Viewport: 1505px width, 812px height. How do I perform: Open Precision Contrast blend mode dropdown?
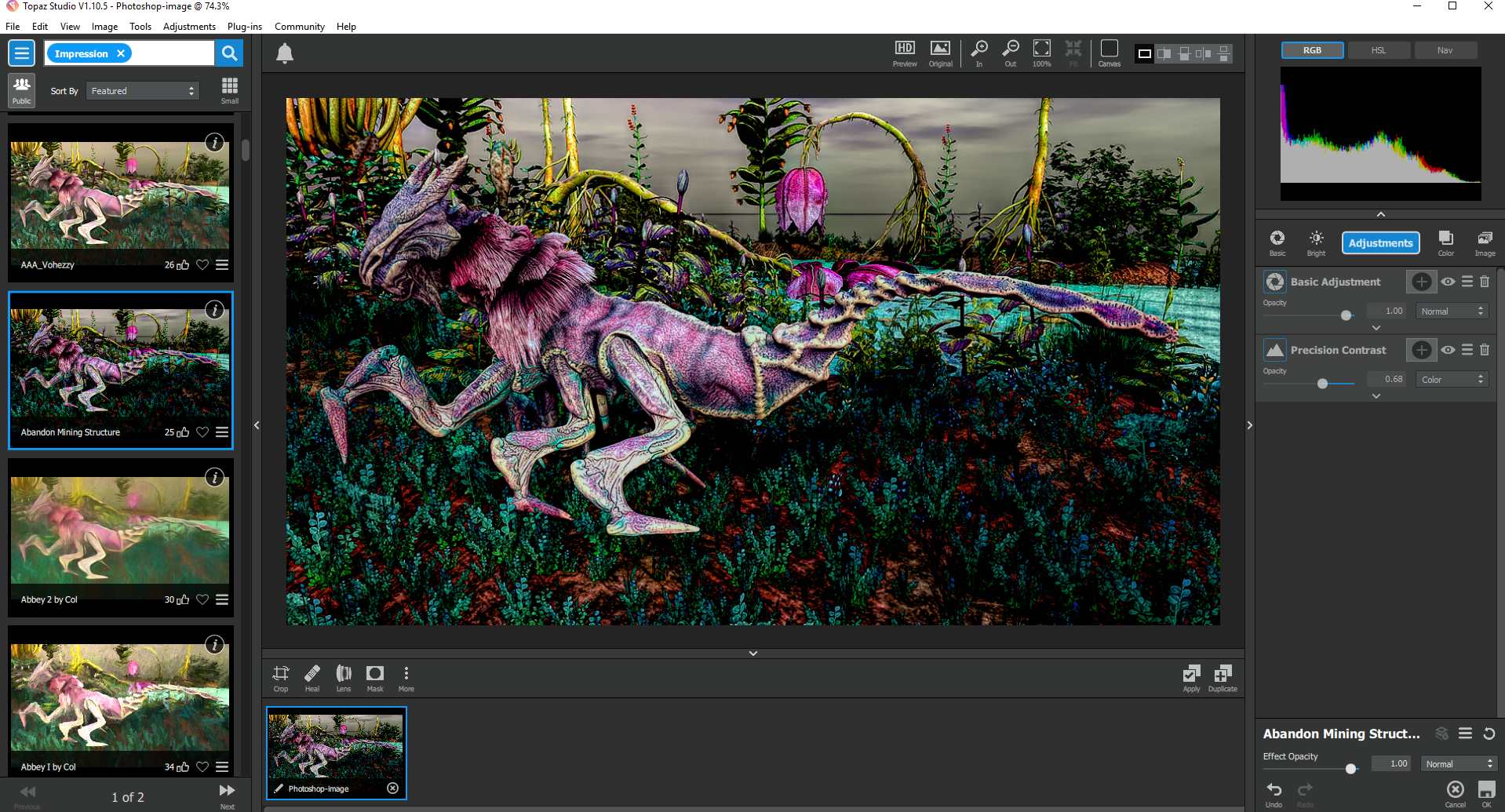pyautogui.click(x=1452, y=380)
